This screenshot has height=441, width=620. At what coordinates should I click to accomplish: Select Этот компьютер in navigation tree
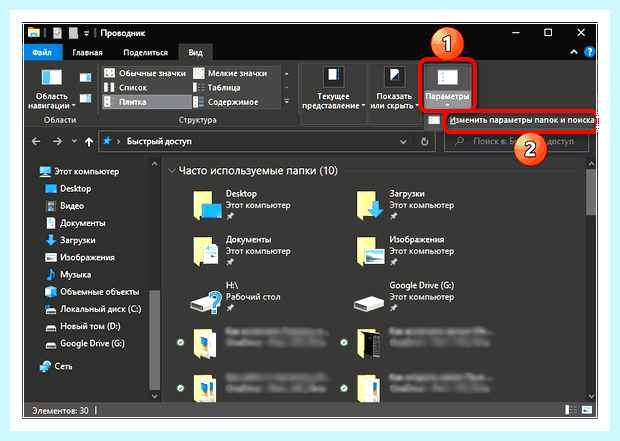pyautogui.click(x=79, y=171)
